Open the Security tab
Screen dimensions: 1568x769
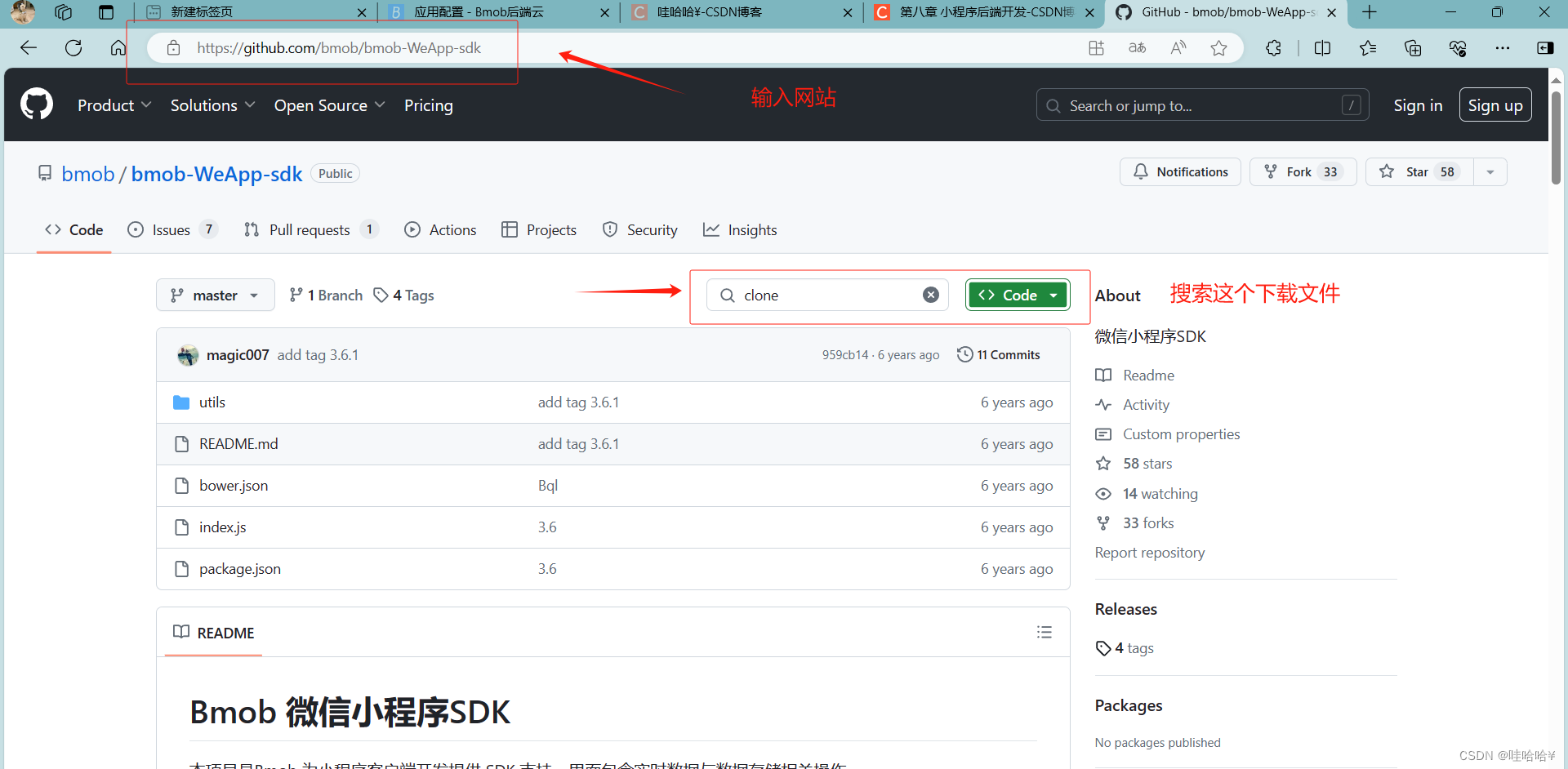coord(640,229)
